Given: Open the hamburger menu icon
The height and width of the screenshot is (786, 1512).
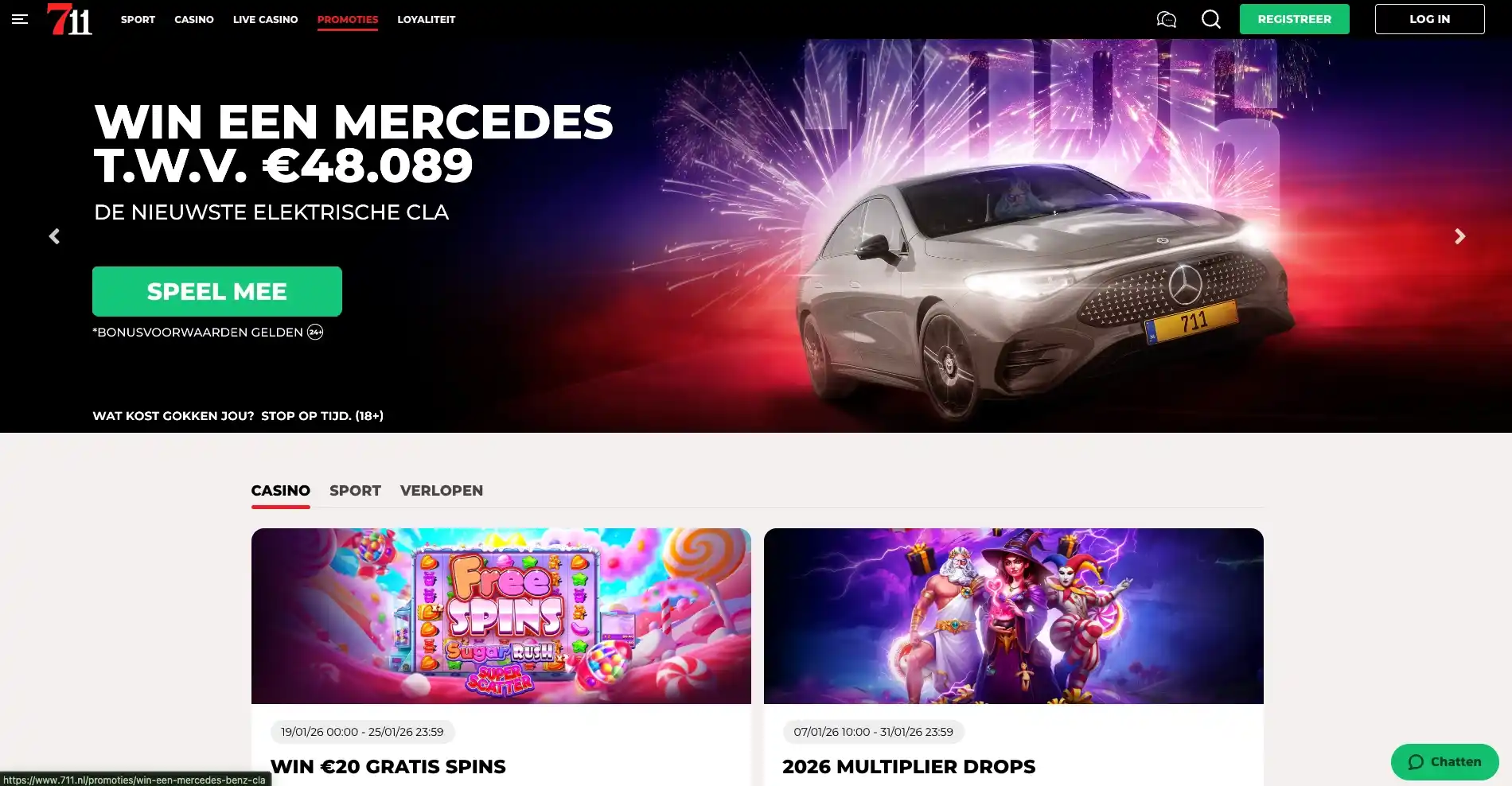Looking at the screenshot, I should 20,19.
